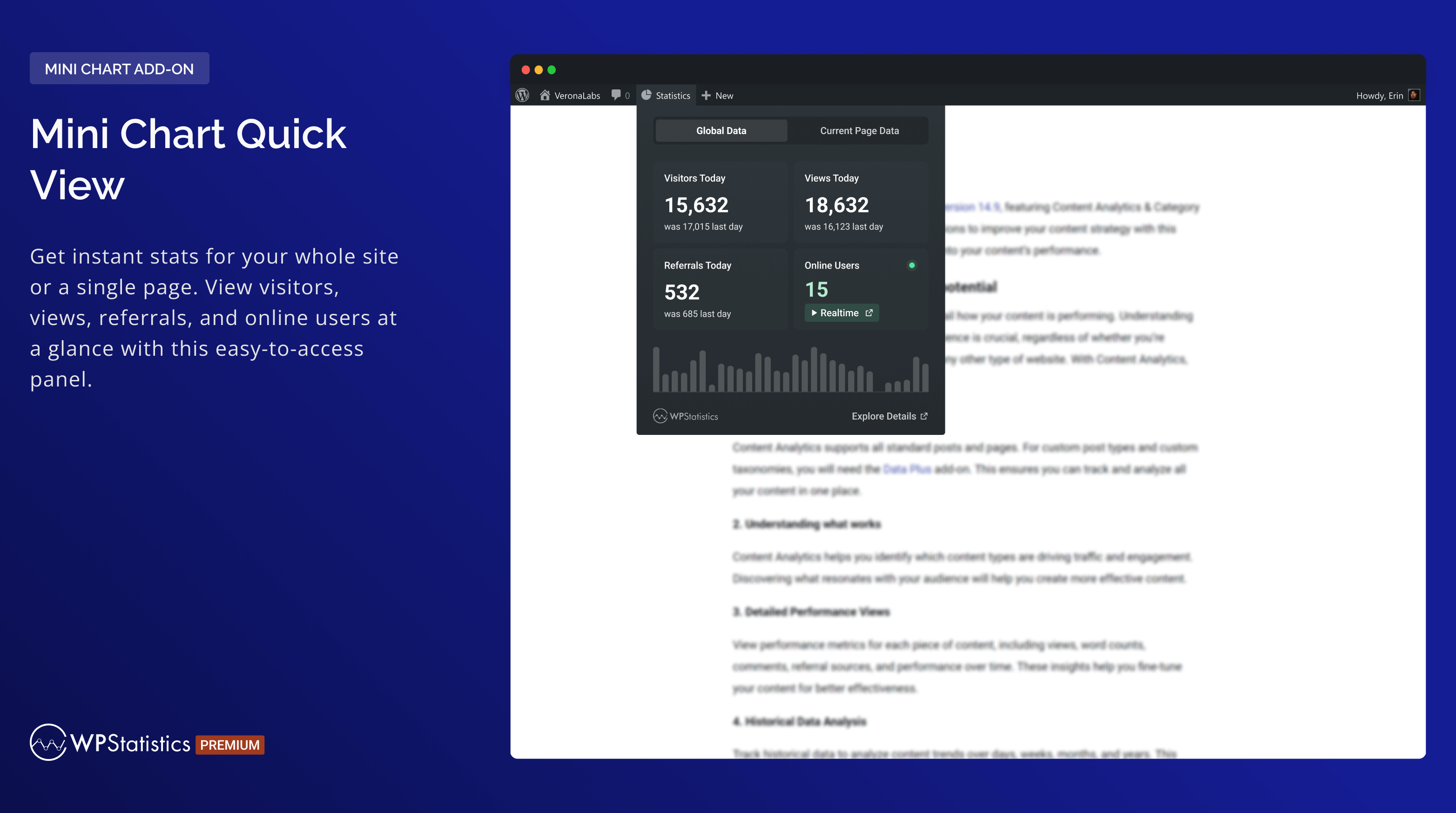Click the yellow minimize window dot
The width and height of the screenshot is (1456, 813).
point(539,69)
